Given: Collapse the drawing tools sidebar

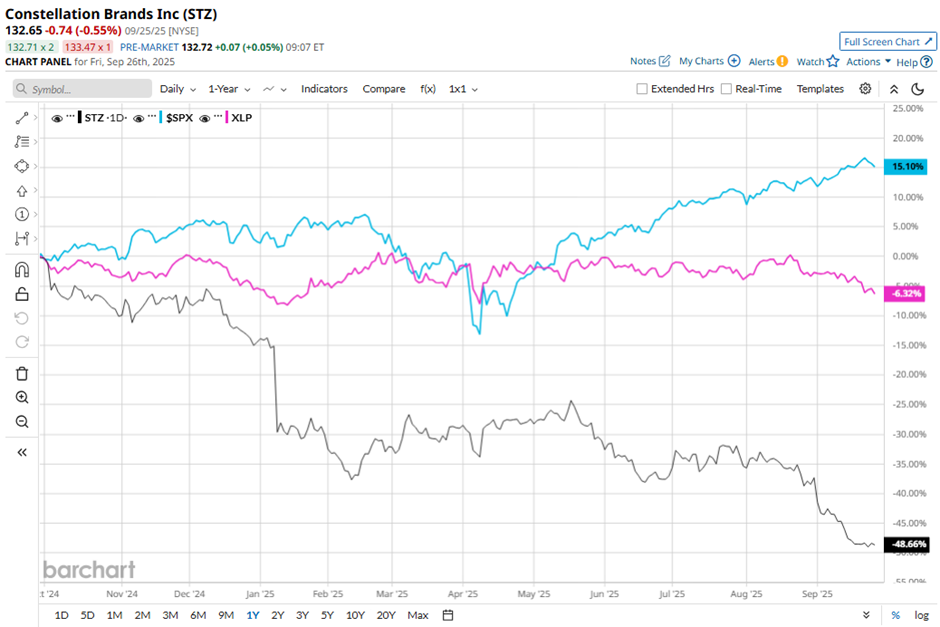Looking at the screenshot, I should click(x=22, y=453).
